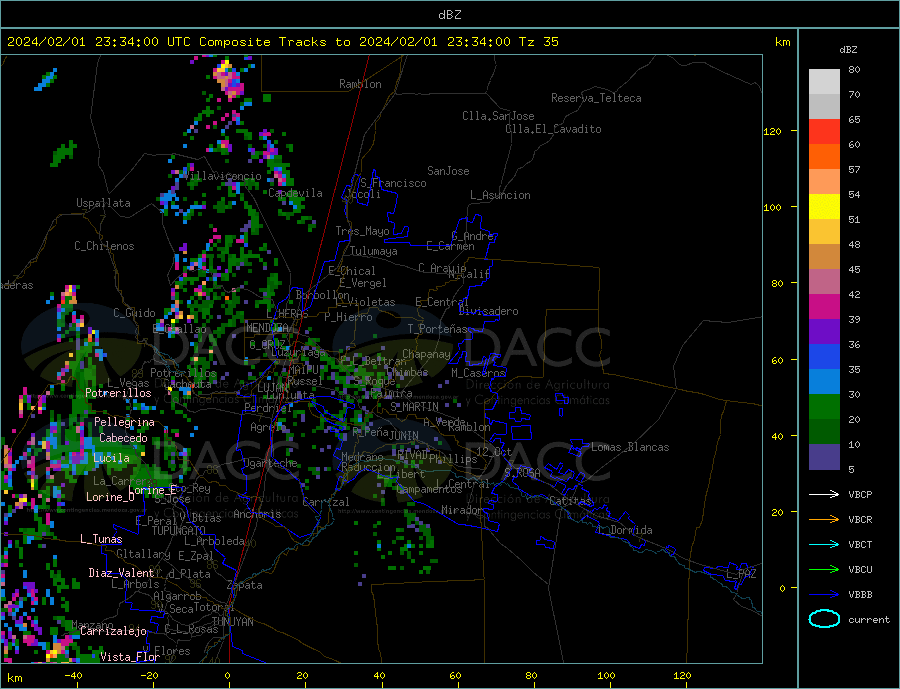Click the orange VBCR arrow legend icon
This screenshot has height=689, width=900.
(824, 519)
